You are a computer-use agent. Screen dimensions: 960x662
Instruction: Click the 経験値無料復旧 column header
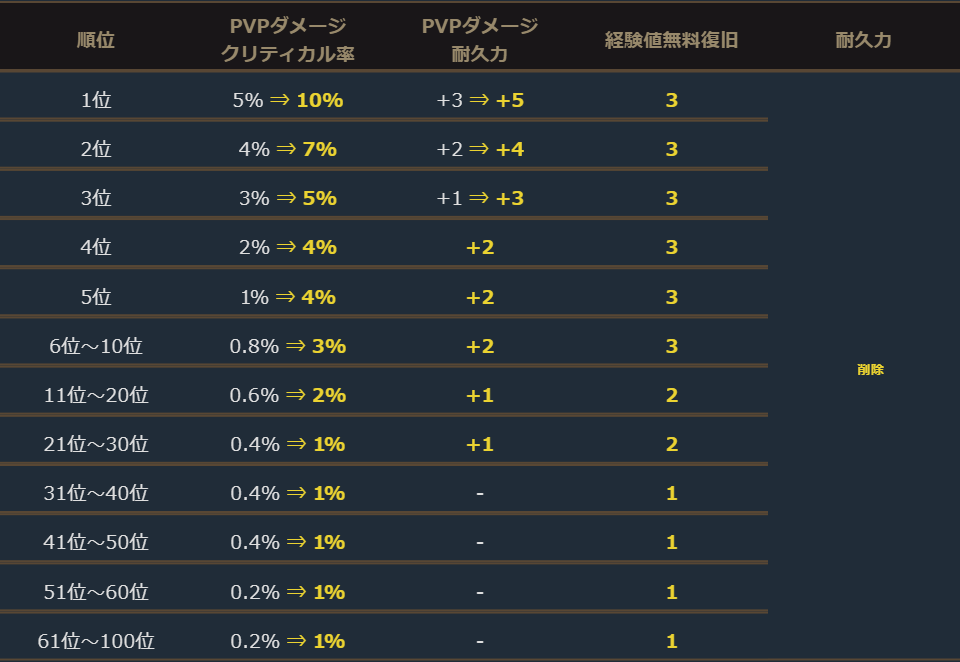(x=671, y=40)
